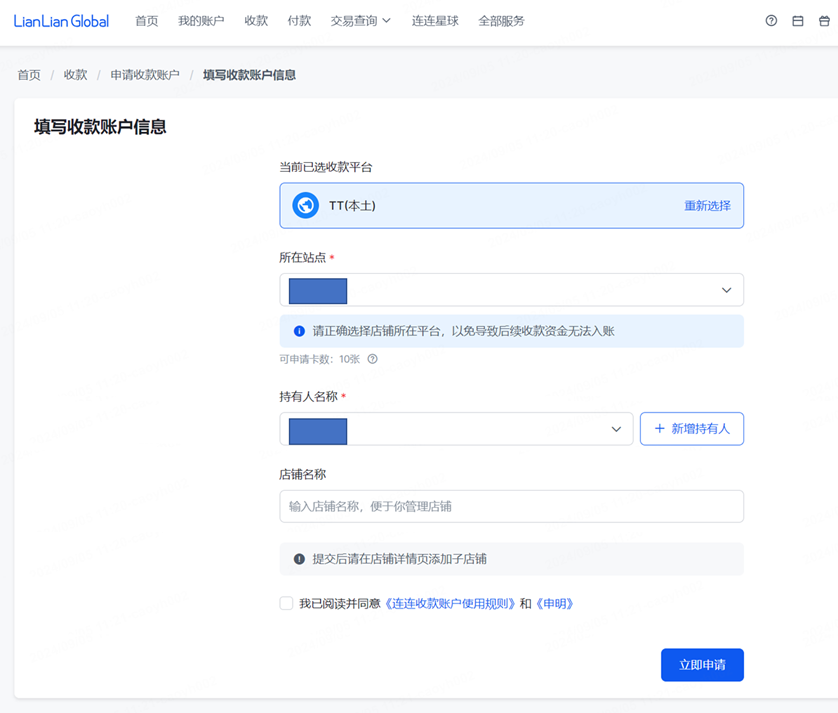Open the help question mark icon in header
The width and height of the screenshot is (838, 713).
(x=771, y=21)
